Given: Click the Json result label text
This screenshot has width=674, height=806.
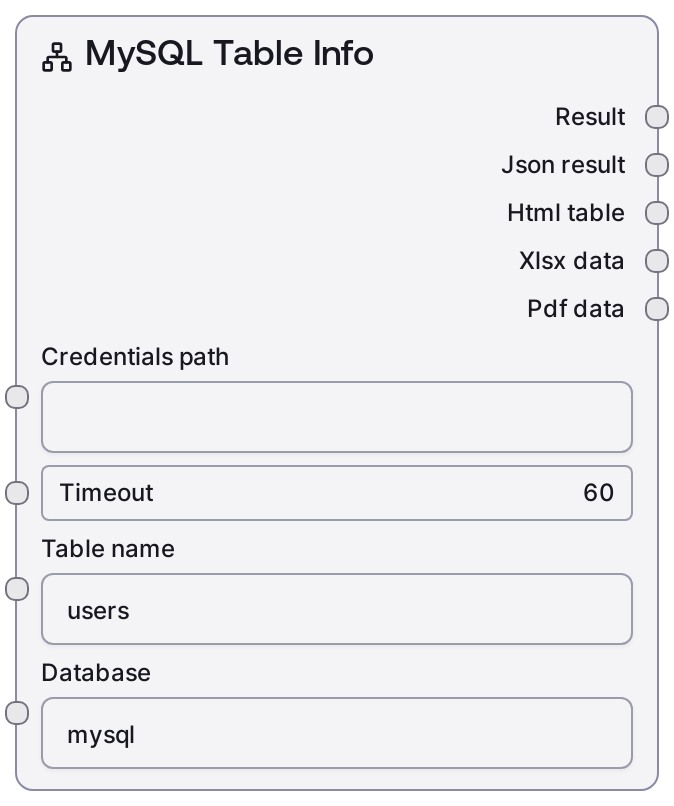Looking at the screenshot, I should [563, 165].
